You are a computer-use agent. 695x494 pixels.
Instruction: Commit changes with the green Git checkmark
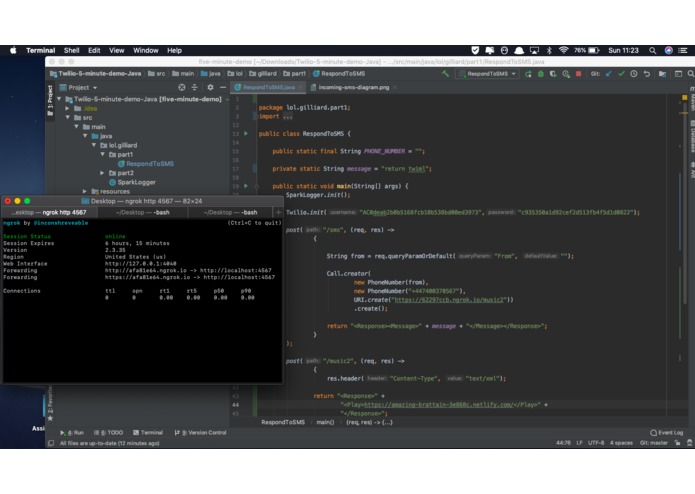click(x=621, y=74)
